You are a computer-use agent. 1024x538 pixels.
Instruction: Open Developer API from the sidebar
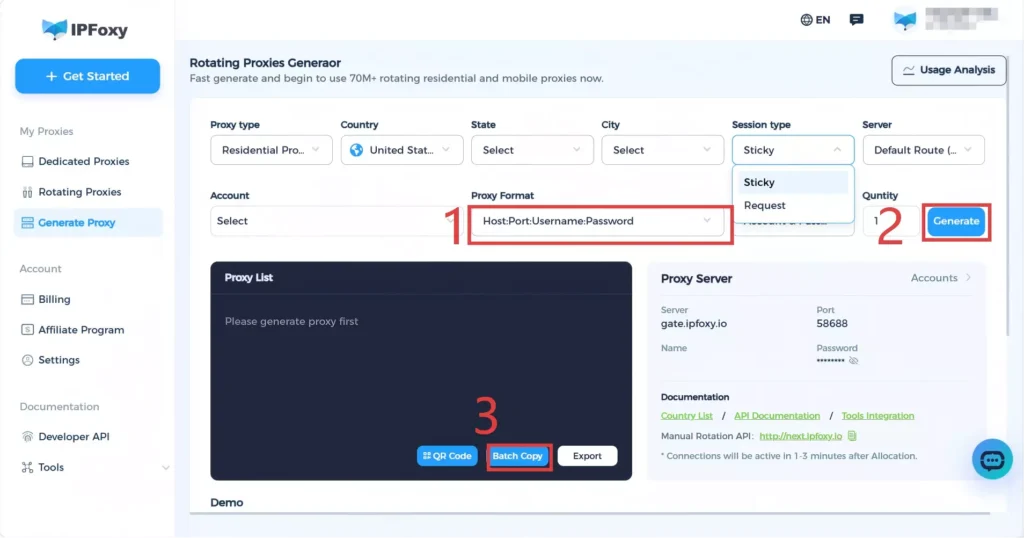(x=73, y=437)
